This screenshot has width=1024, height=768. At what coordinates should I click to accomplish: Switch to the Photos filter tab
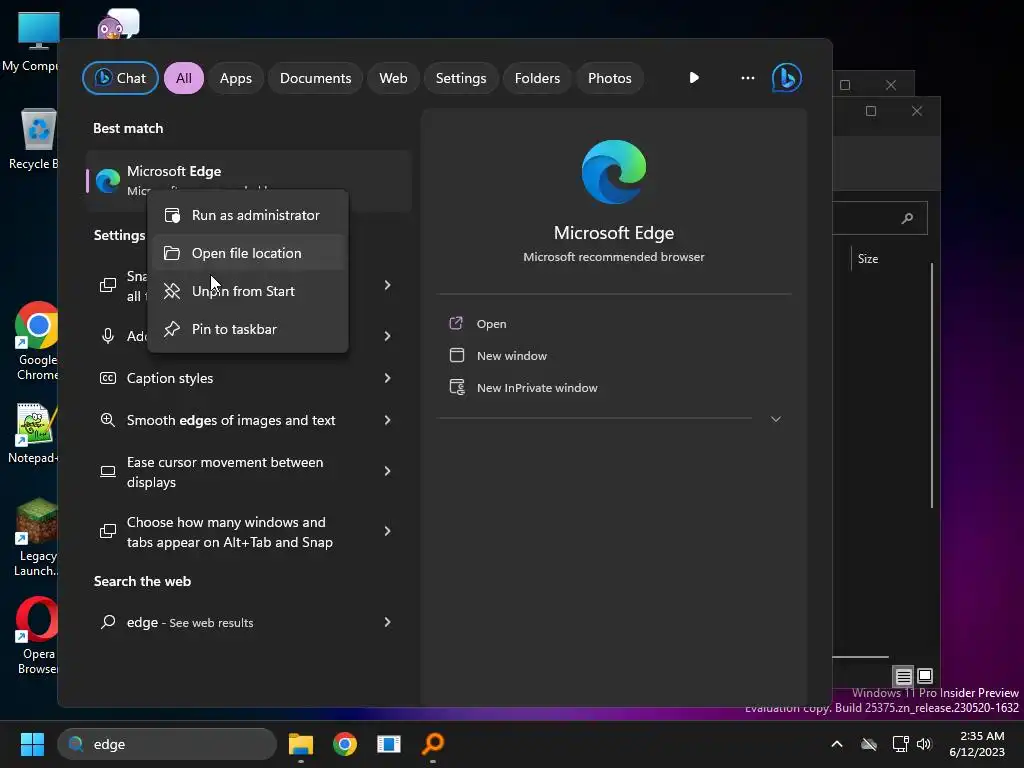coord(610,78)
